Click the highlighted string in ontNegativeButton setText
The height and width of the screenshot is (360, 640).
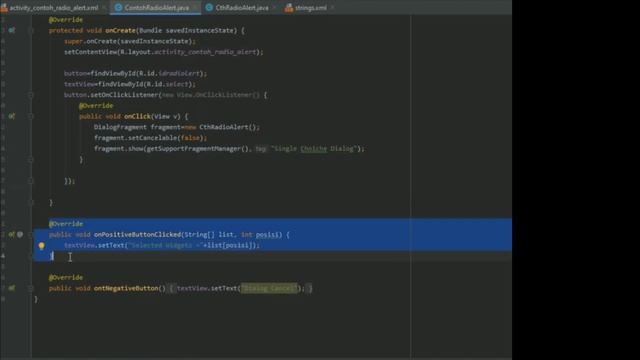(269, 288)
